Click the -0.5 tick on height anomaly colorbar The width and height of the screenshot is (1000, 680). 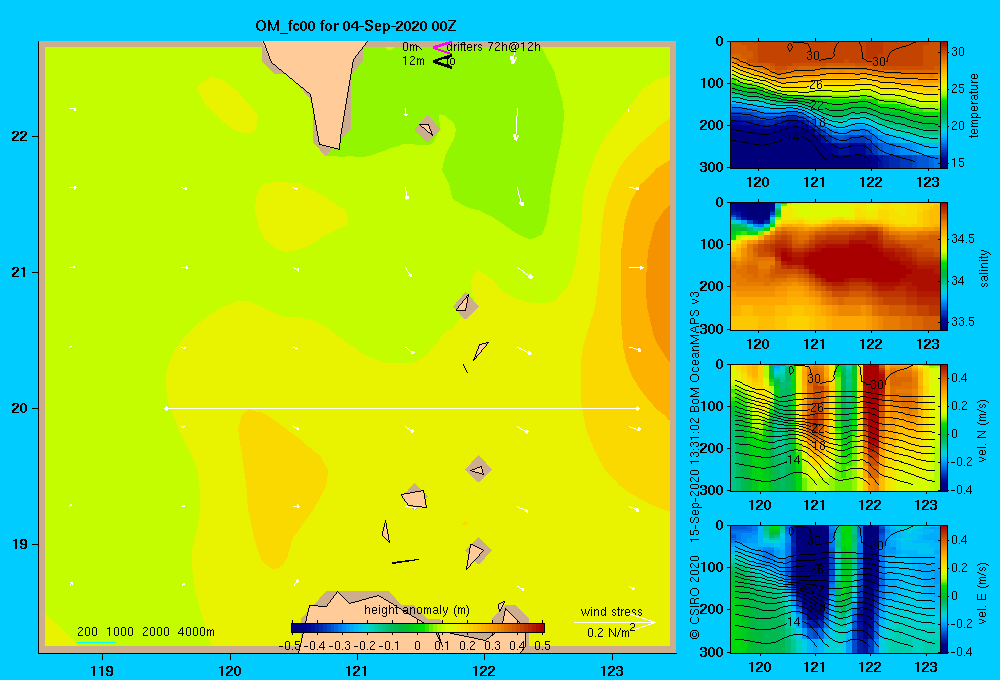290,646
